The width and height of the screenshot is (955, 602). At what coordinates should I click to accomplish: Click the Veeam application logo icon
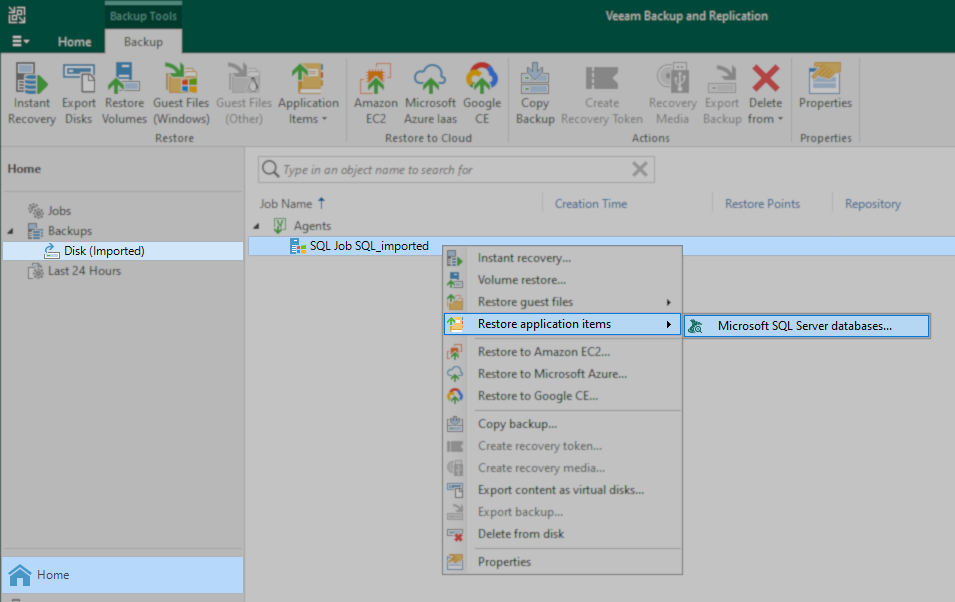pyautogui.click(x=17, y=15)
